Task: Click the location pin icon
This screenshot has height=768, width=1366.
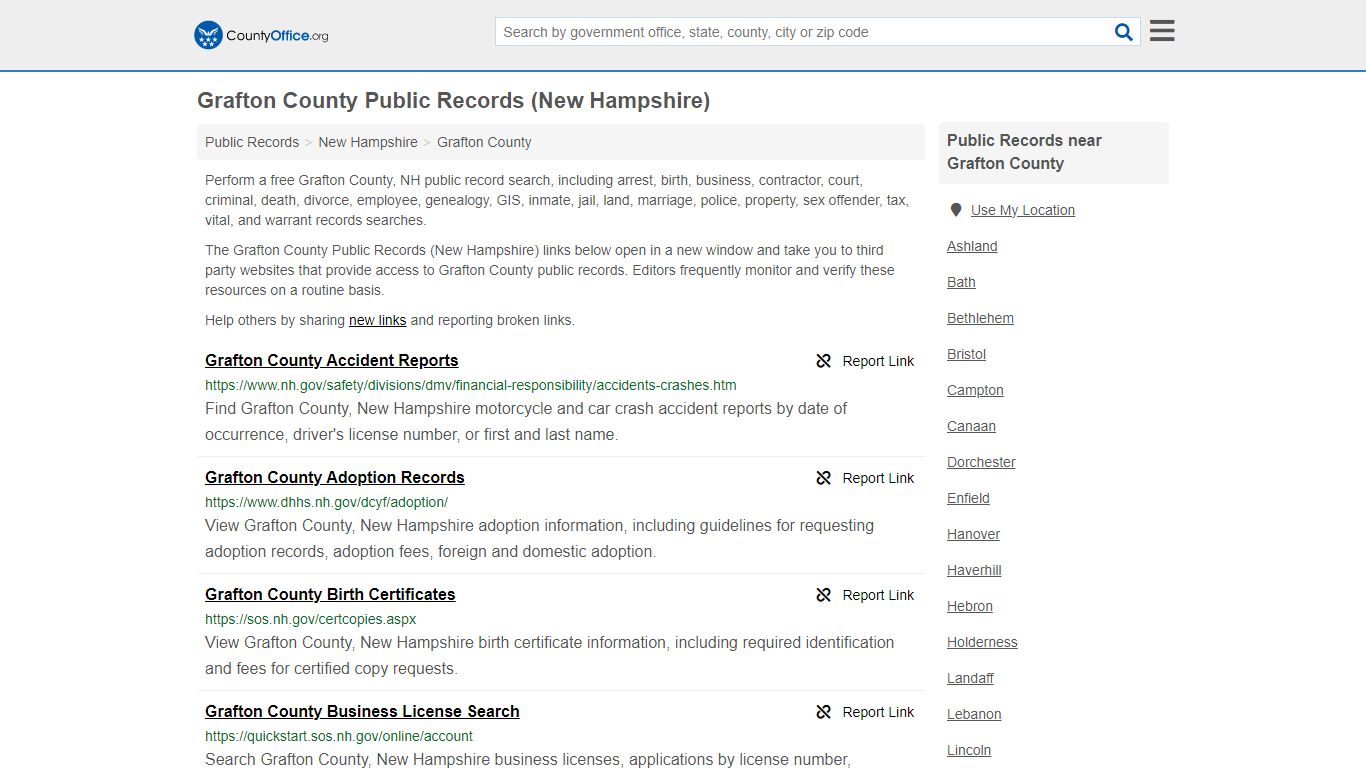Action: click(956, 210)
